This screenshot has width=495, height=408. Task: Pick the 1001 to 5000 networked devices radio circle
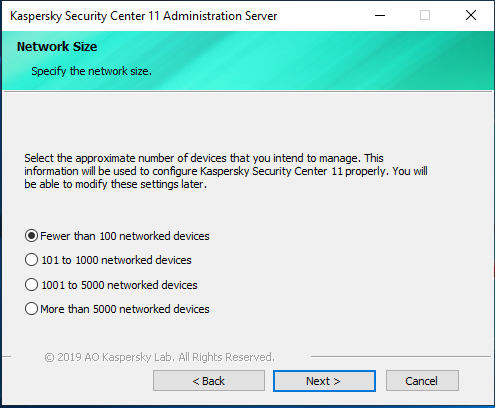[x=31, y=285]
